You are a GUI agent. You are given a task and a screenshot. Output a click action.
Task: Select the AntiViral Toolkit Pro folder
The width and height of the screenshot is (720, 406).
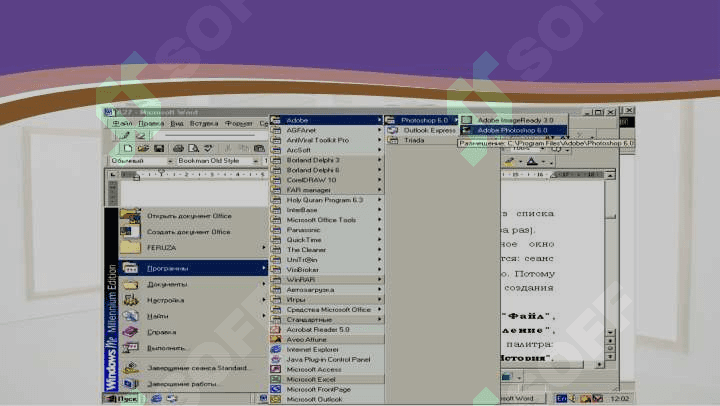[x=326, y=140]
